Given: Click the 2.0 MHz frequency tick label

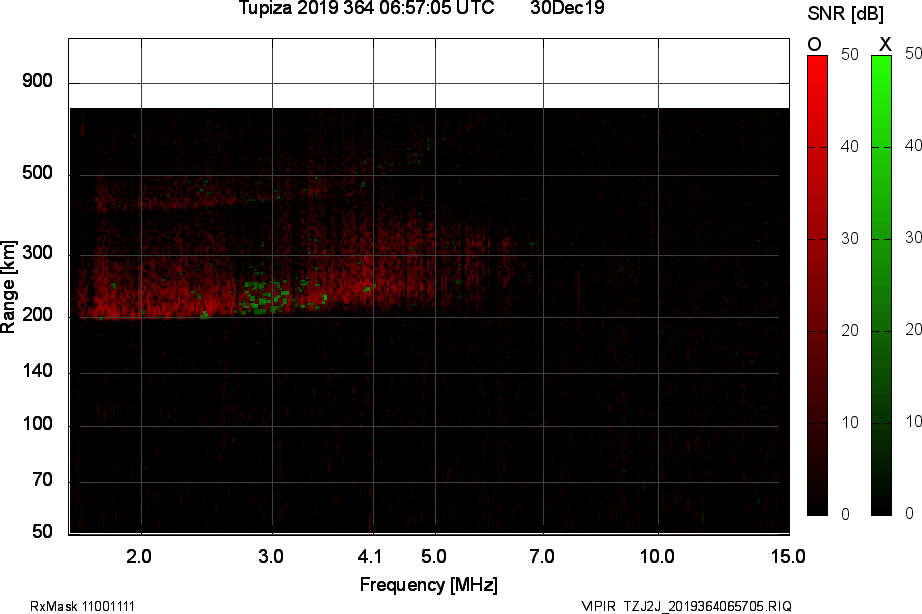Looking at the screenshot, I should [139, 556].
